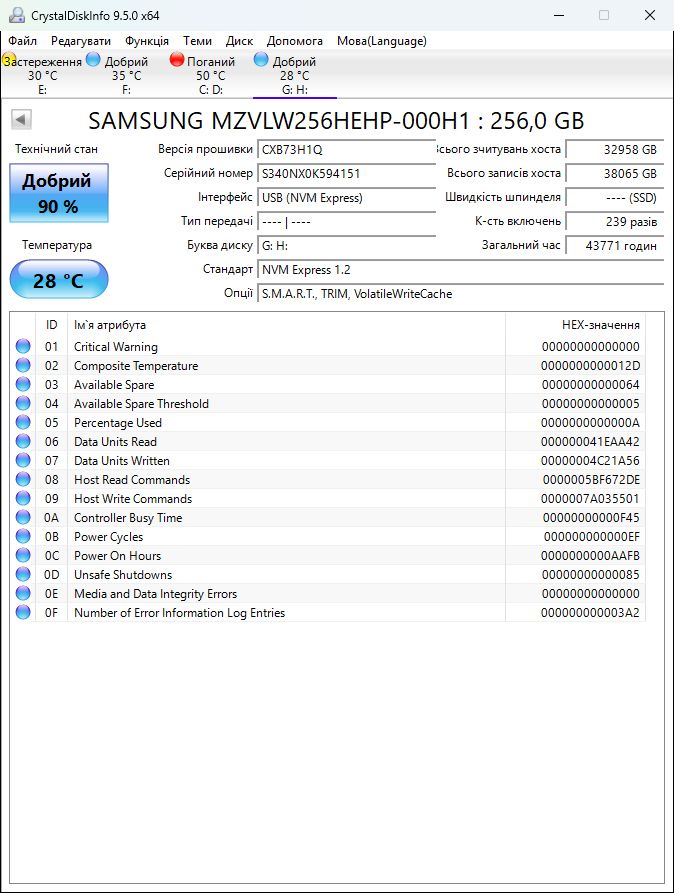The height and width of the screenshot is (893, 674).
Task: Click the standard field NVM Express 1.2
Action: point(460,270)
